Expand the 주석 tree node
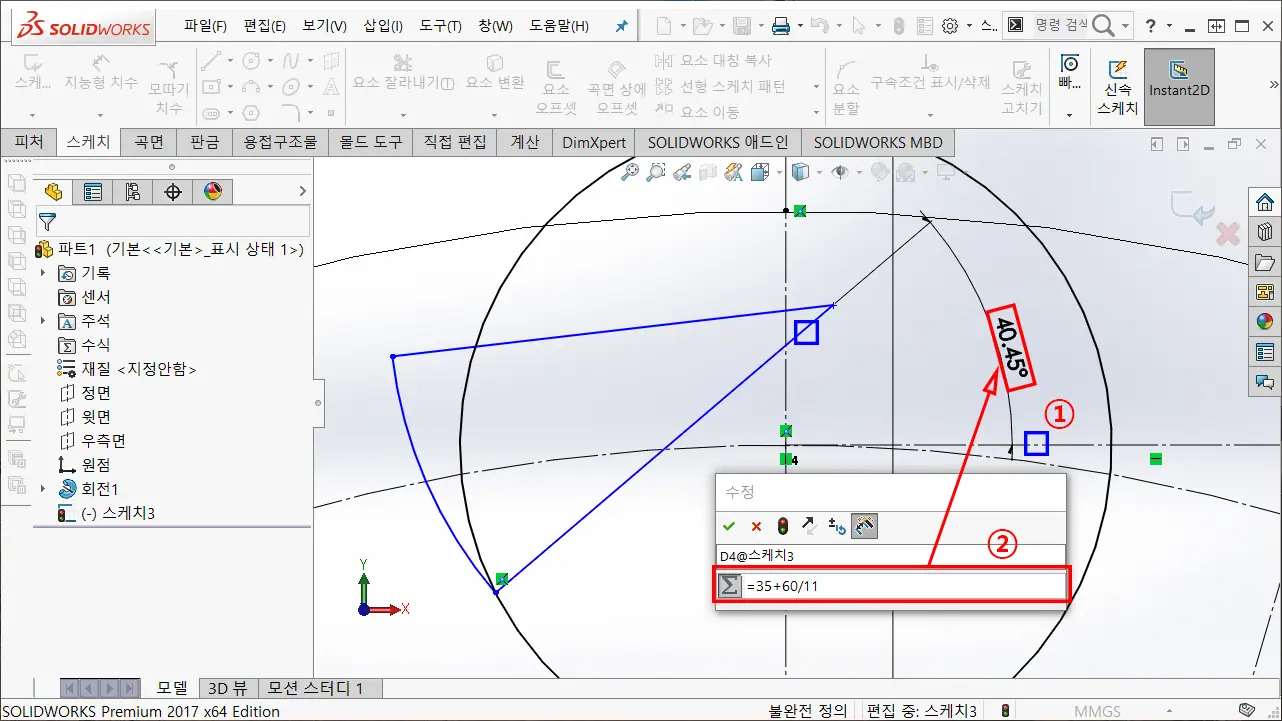This screenshot has height=721, width=1282. click(x=42, y=321)
